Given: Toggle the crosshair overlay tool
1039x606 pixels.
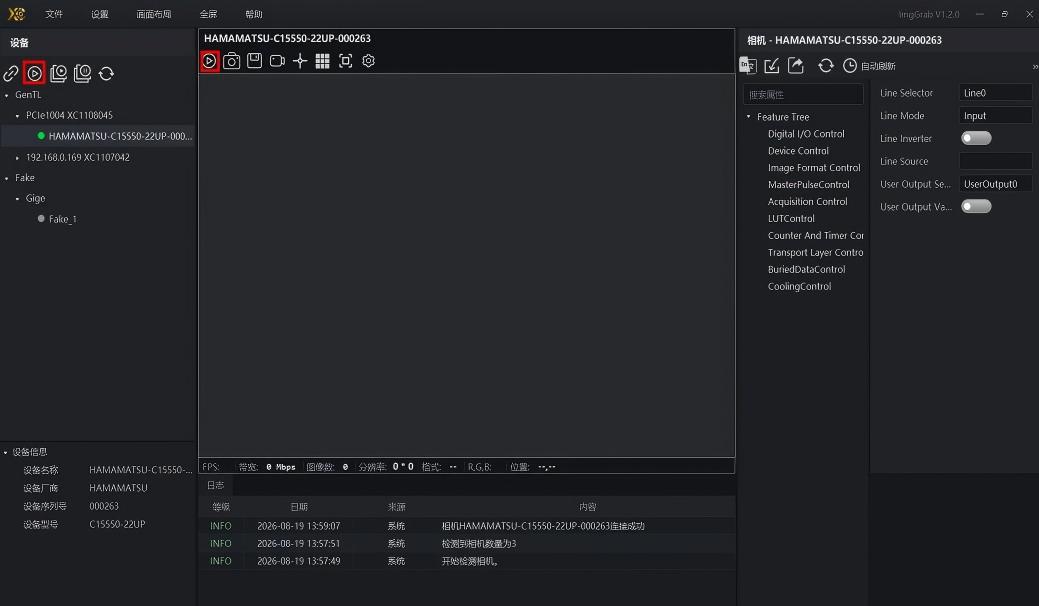Looking at the screenshot, I should click(x=300, y=61).
